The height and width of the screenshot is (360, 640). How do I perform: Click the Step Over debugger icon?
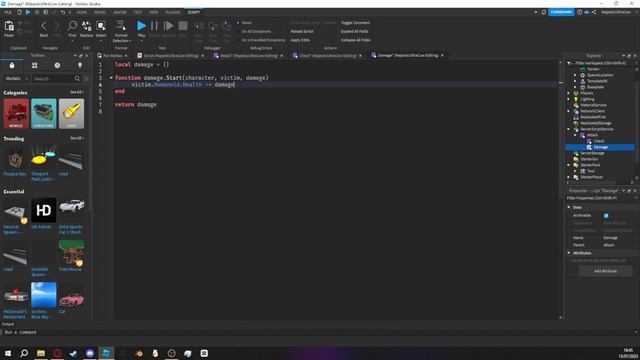click(x=213, y=27)
